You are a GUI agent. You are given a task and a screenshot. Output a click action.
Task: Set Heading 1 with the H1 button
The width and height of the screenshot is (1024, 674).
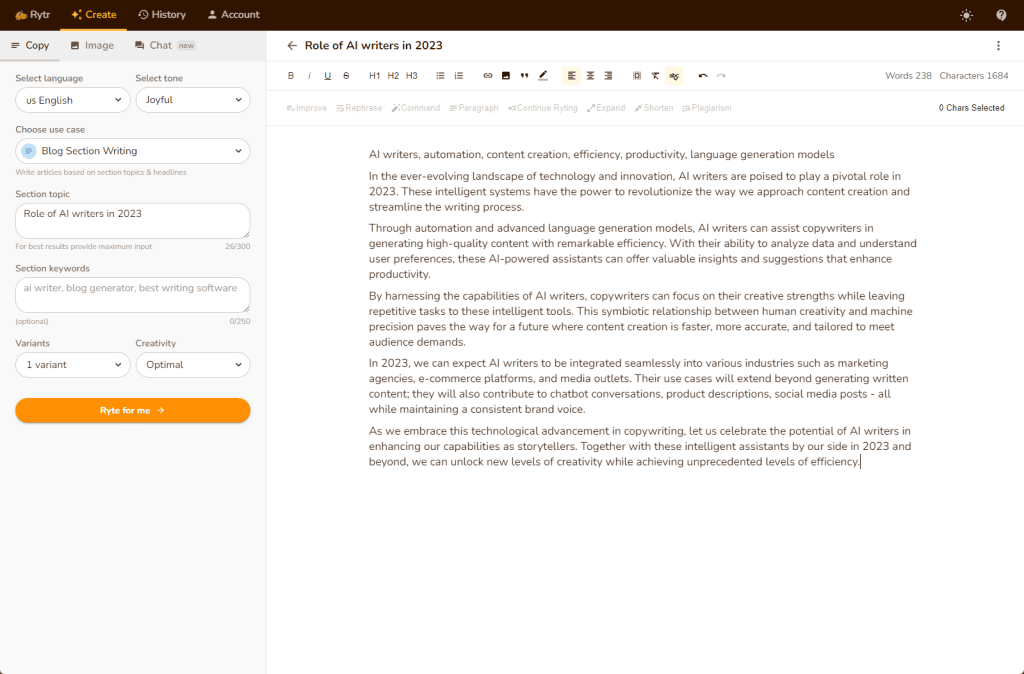(x=374, y=76)
